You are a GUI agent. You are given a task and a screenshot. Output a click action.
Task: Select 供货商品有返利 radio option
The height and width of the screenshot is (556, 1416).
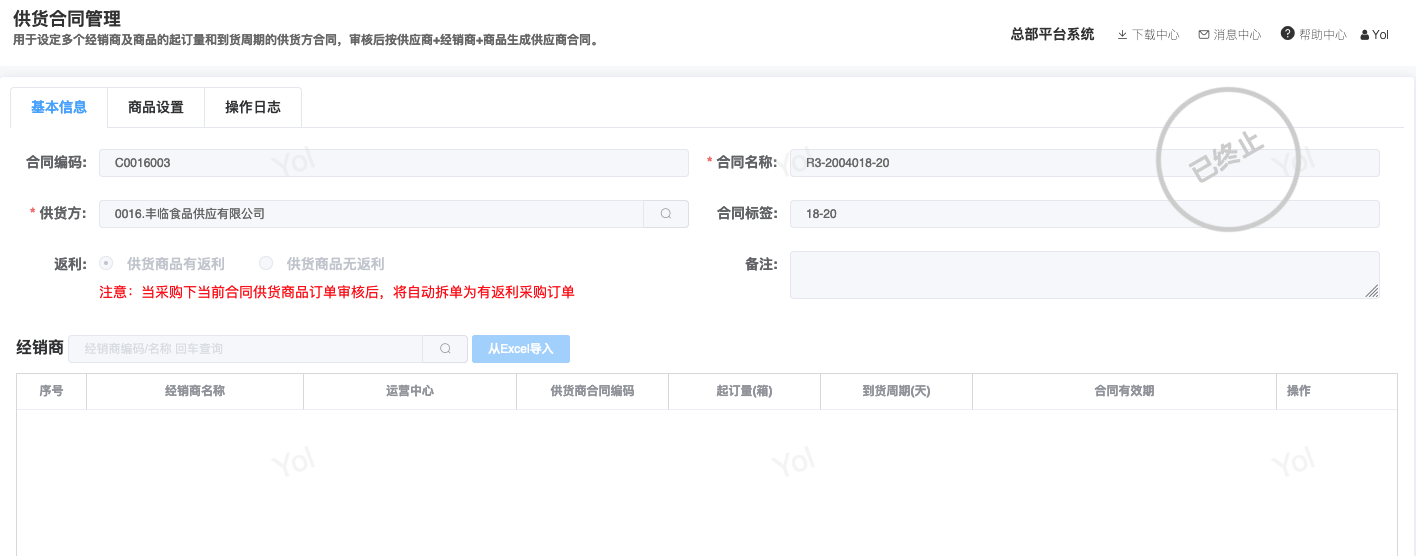(162, 264)
